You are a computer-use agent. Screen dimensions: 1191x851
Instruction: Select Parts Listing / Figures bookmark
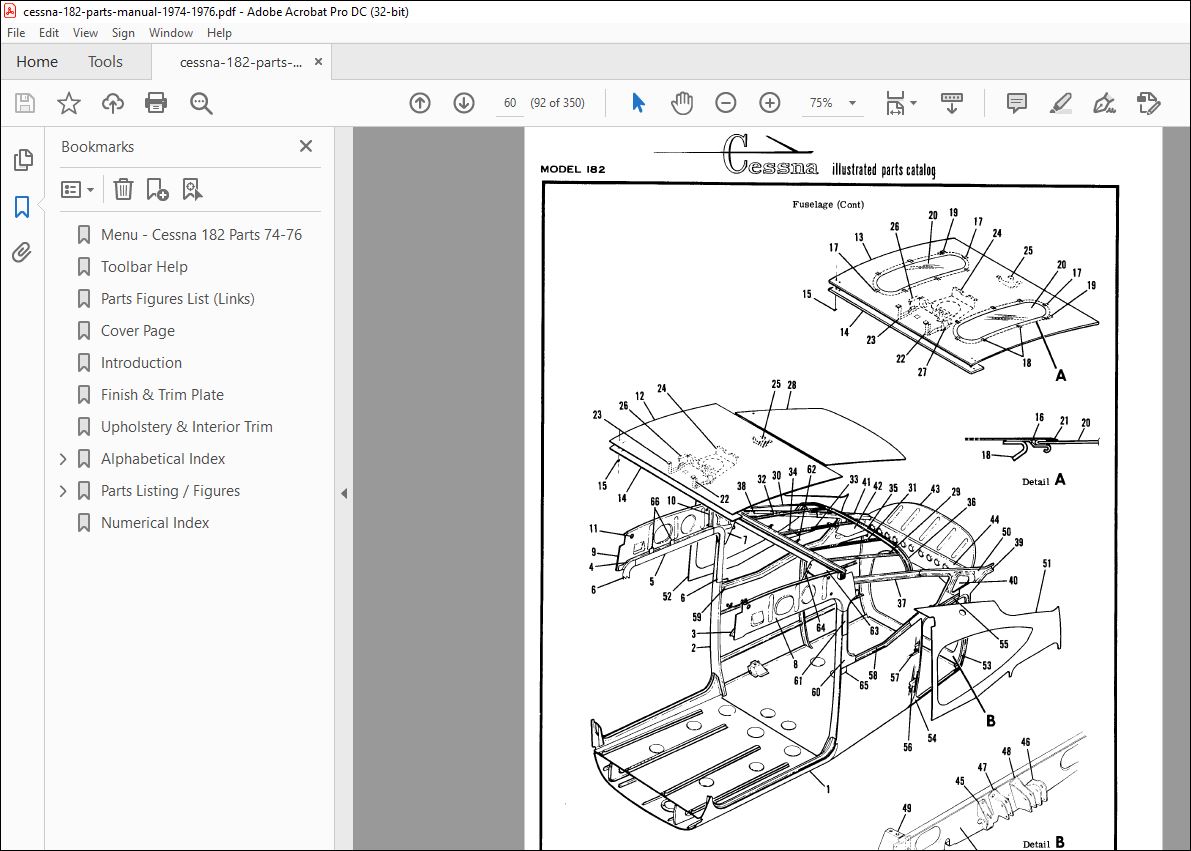[170, 490]
